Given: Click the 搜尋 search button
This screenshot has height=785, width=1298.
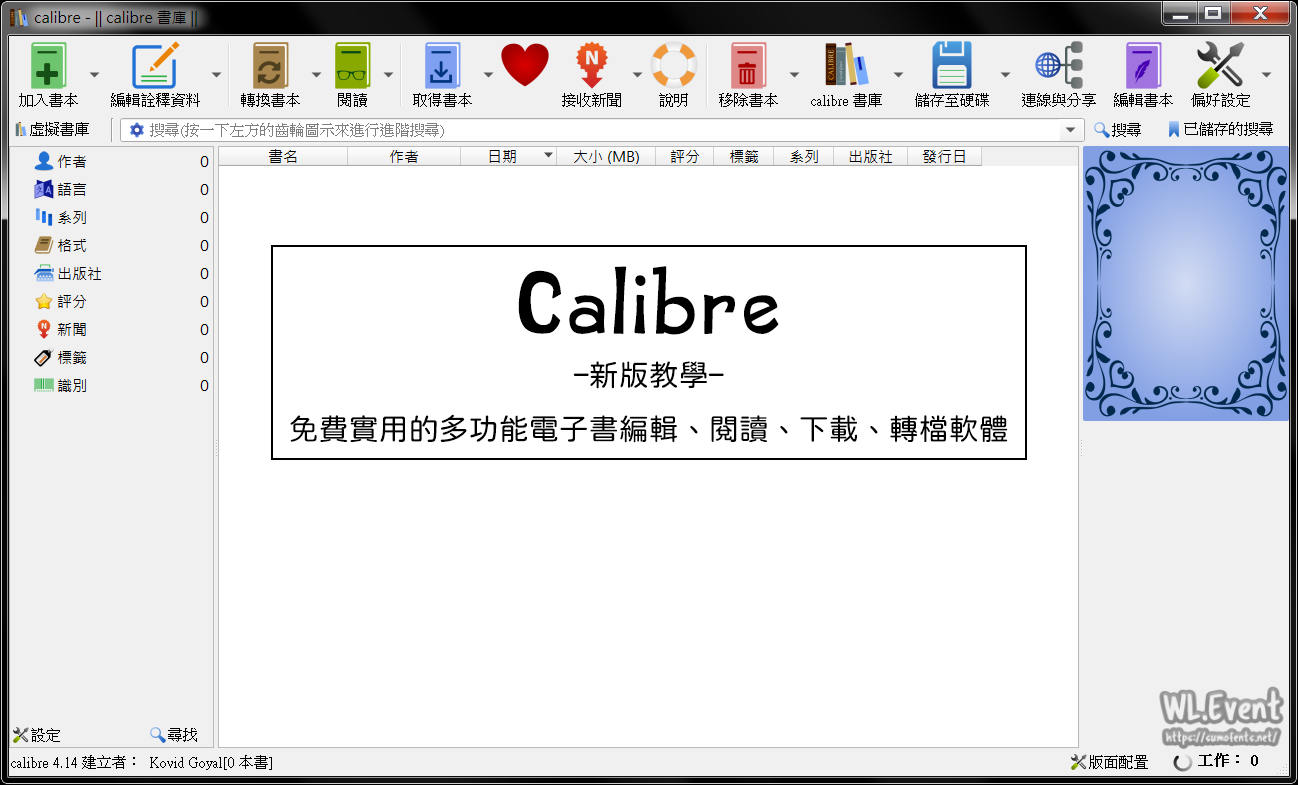Looking at the screenshot, I should pos(1118,130).
